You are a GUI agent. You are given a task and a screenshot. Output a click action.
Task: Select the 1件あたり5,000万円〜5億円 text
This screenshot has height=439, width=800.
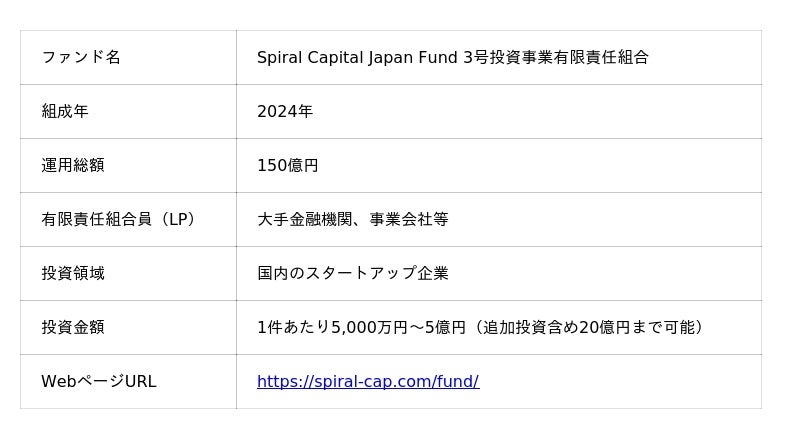coord(361,327)
